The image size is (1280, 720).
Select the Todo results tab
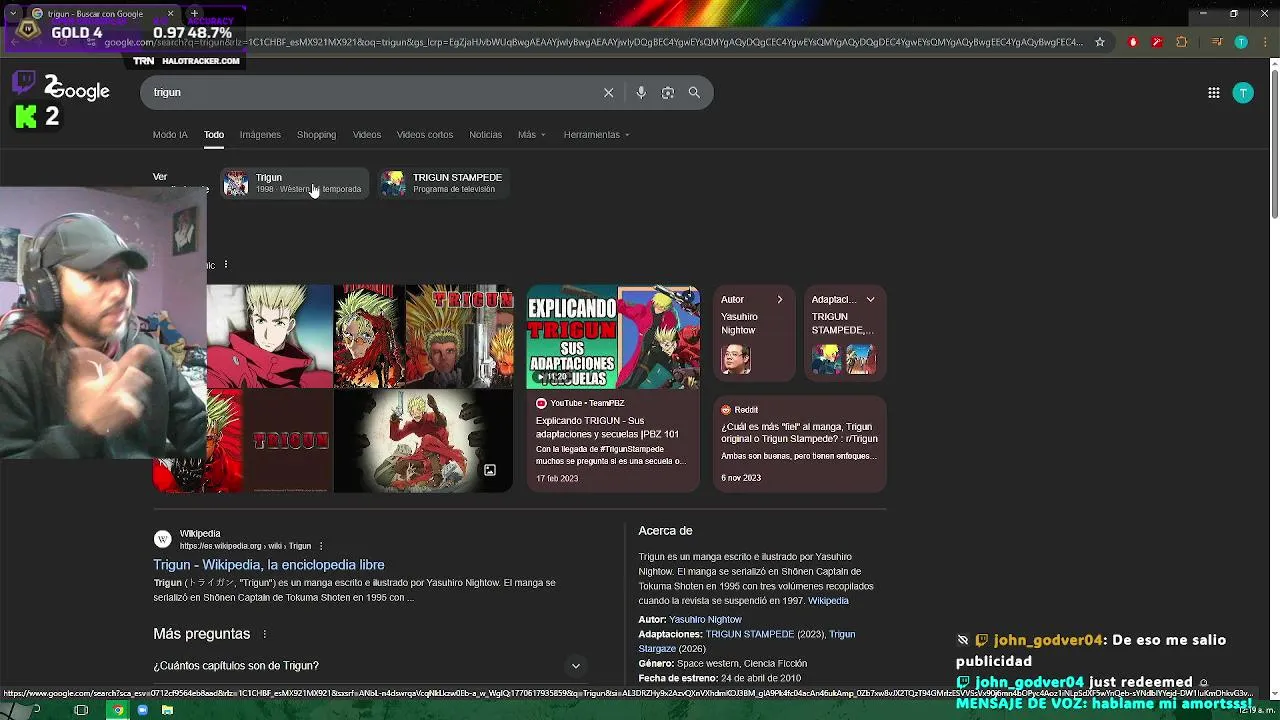tap(214, 134)
